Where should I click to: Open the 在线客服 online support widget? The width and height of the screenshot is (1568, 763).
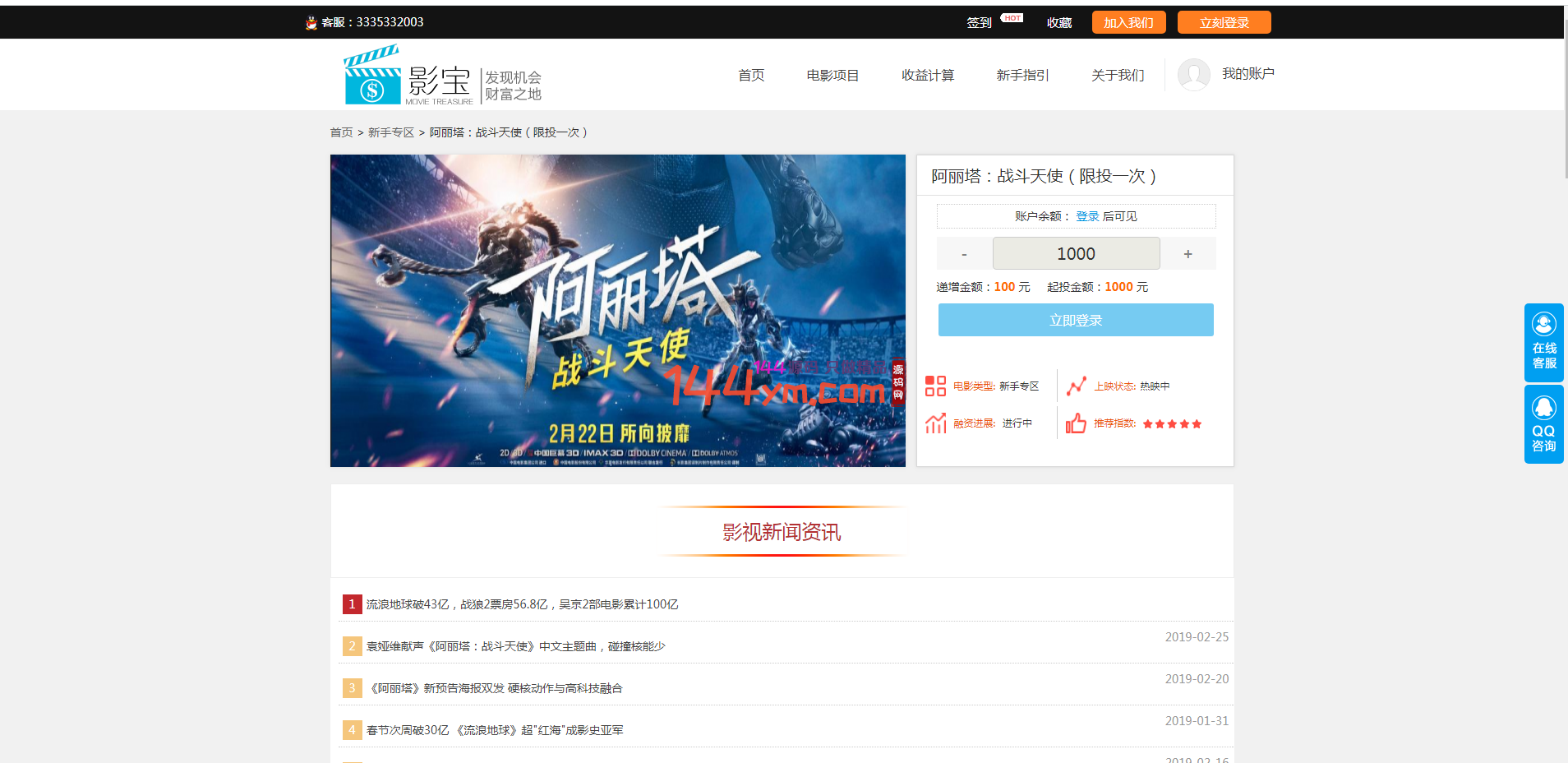1543,342
